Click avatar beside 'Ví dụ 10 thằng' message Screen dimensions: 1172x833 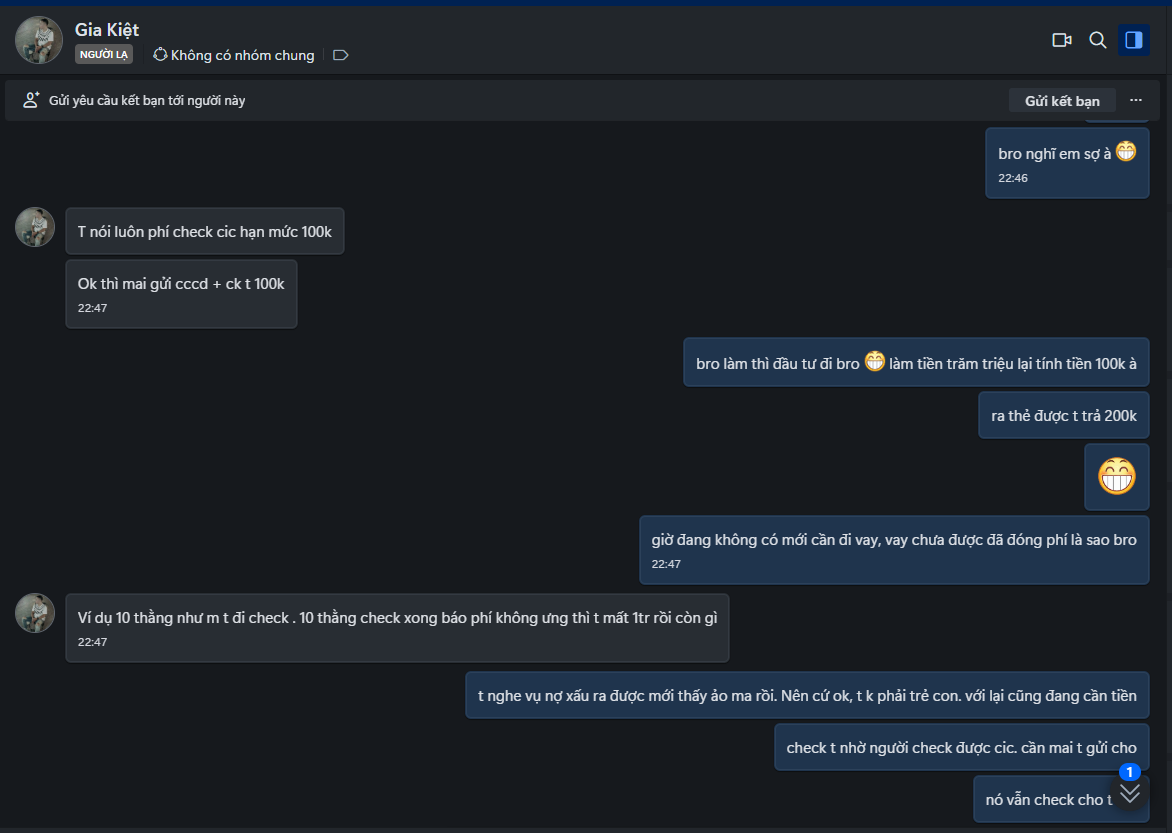click(x=35, y=613)
